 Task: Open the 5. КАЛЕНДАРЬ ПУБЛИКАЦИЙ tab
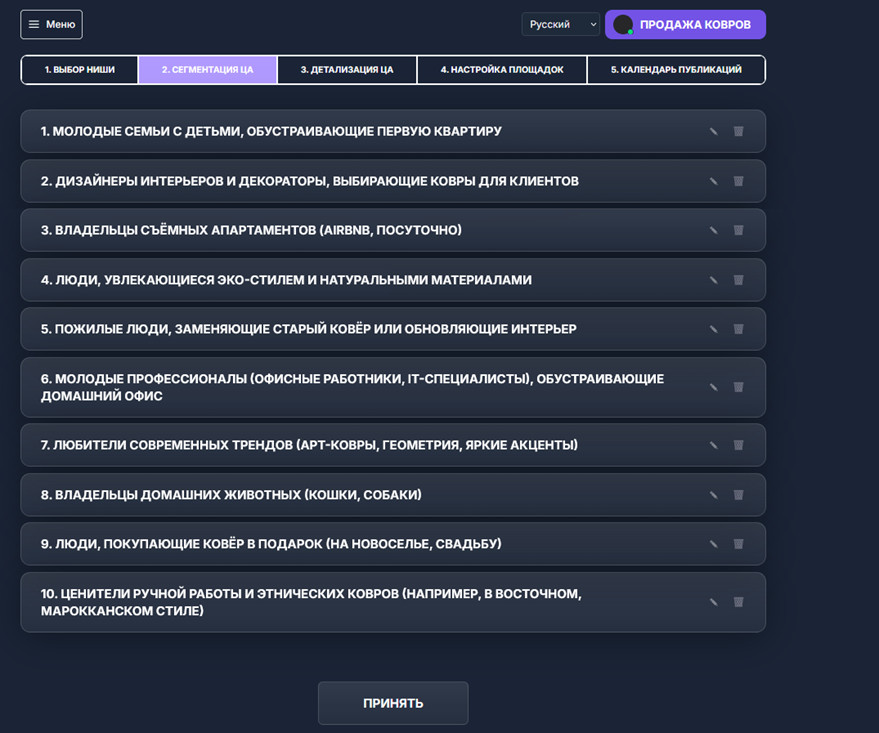coord(676,69)
